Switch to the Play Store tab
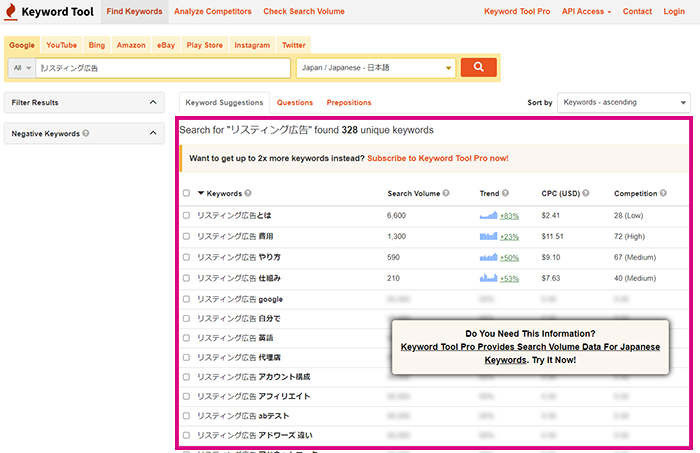The height and width of the screenshot is (453, 700). [204, 45]
